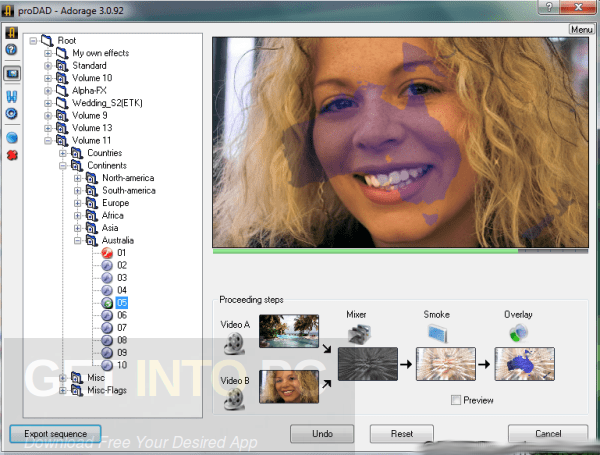Expand the Wedding_S2(ETK) node
Screen dimensions: 600x455
click(48, 103)
